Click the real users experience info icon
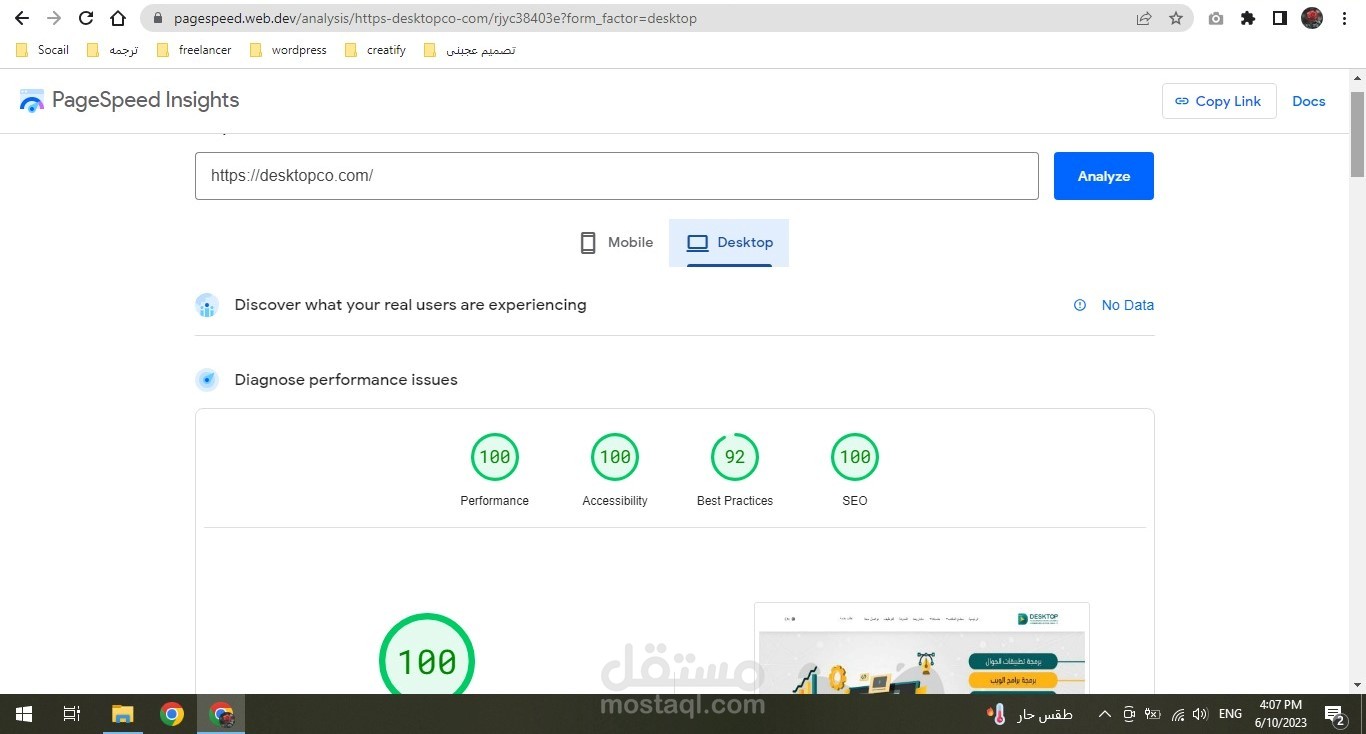Image resolution: width=1366 pixels, height=734 pixels. click(1079, 305)
